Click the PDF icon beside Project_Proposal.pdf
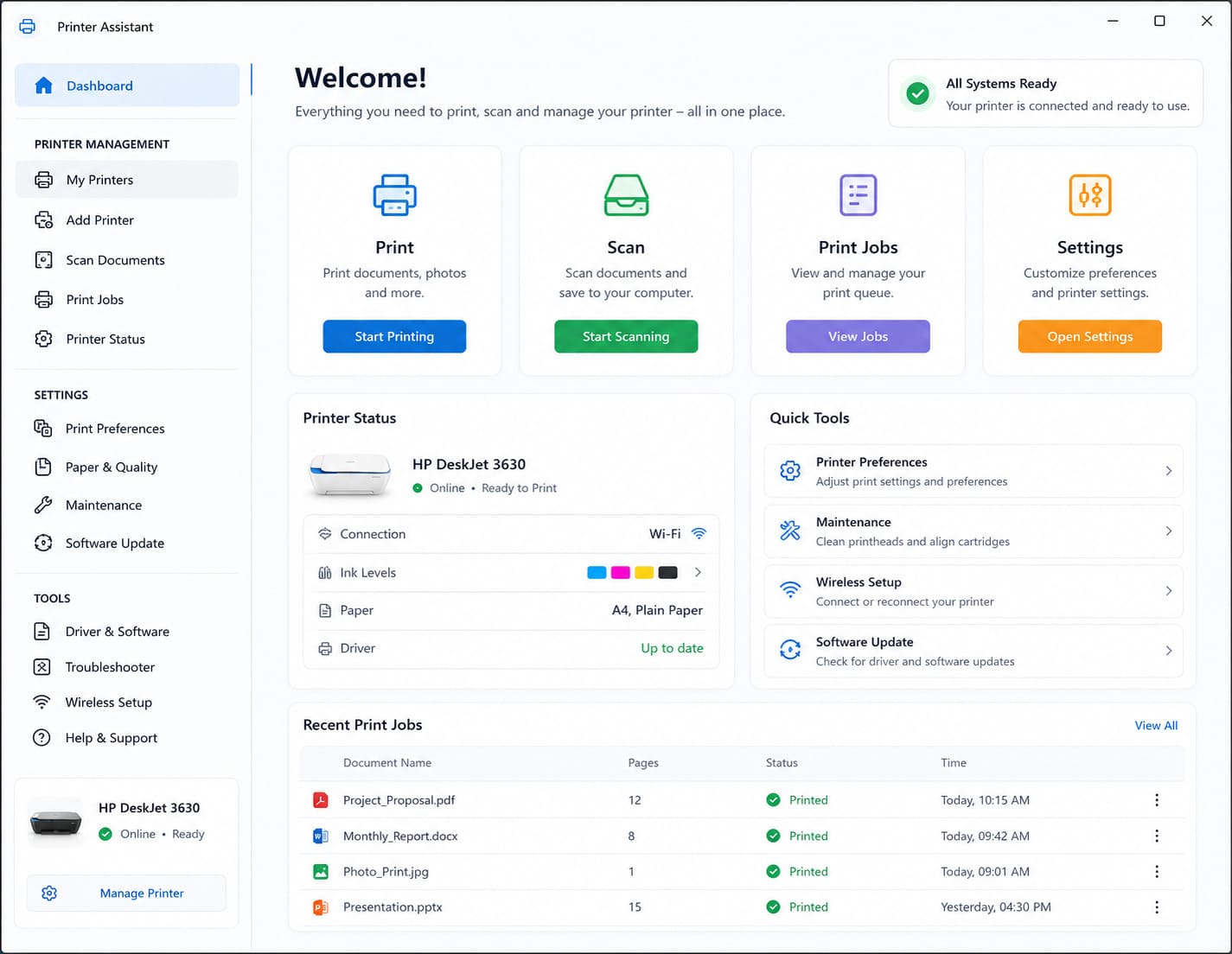Image resolution: width=1232 pixels, height=954 pixels. (321, 800)
